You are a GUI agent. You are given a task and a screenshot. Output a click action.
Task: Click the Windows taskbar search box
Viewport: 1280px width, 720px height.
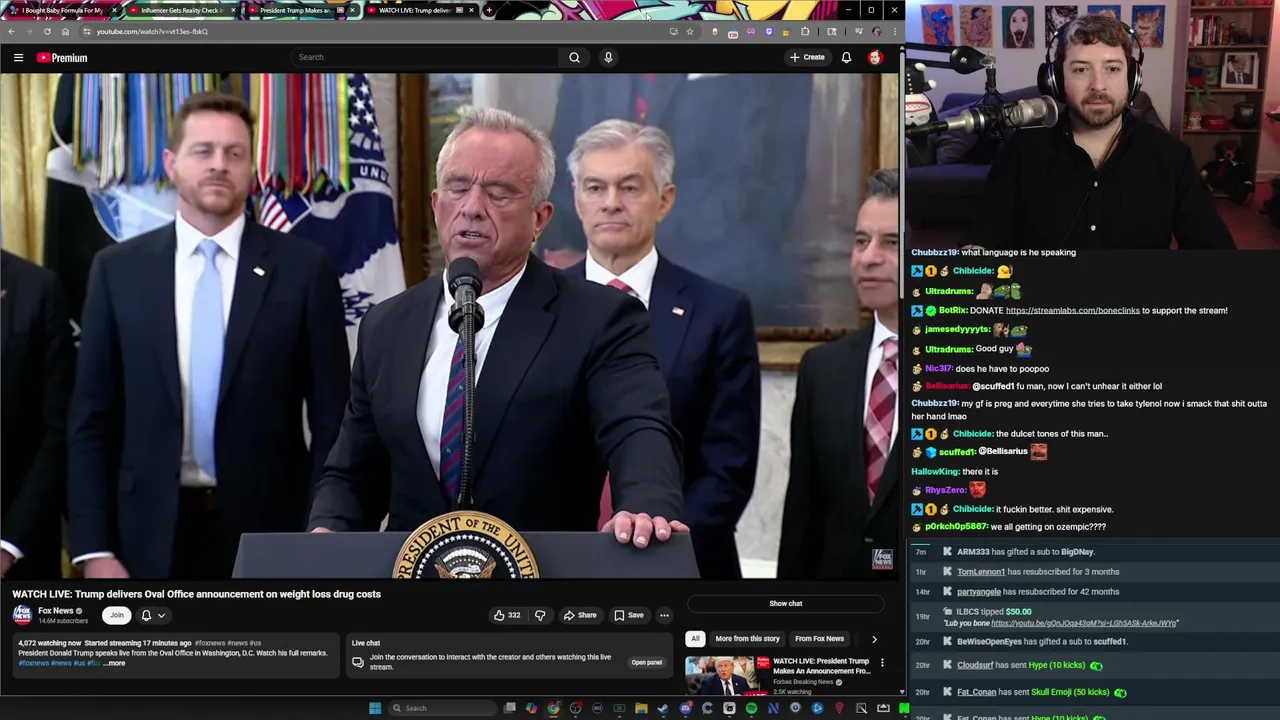tap(440, 708)
